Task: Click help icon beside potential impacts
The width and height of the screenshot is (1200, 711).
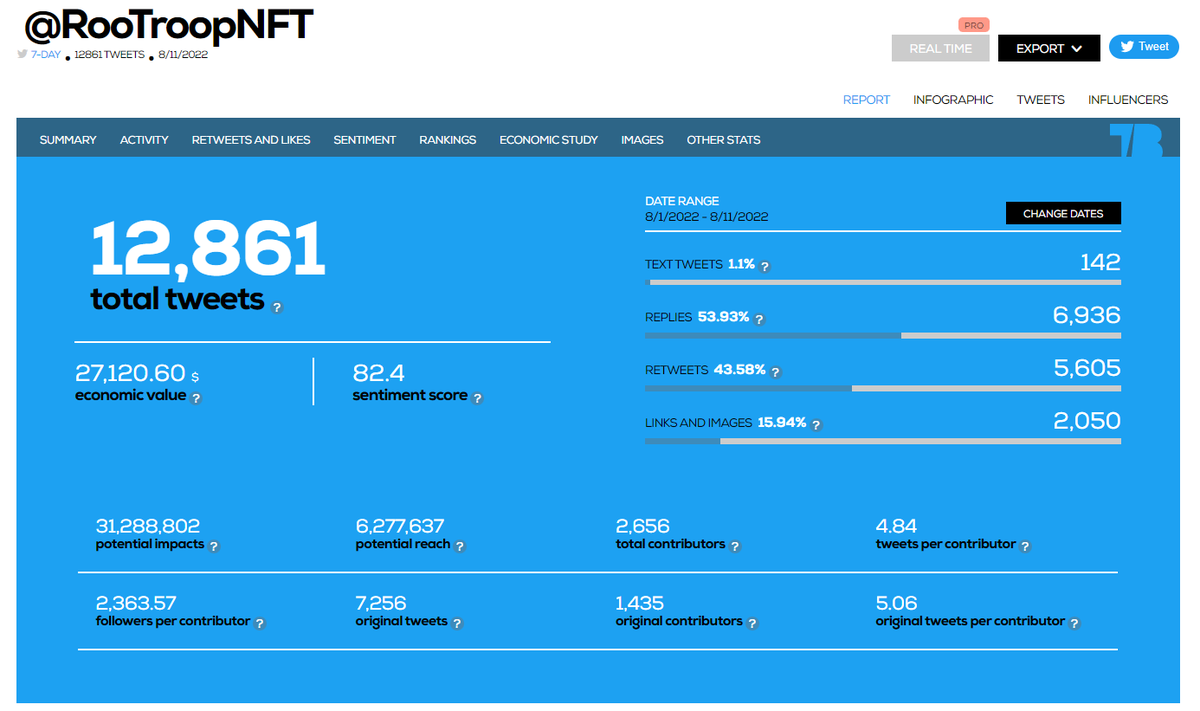Action: tap(213, 546)
